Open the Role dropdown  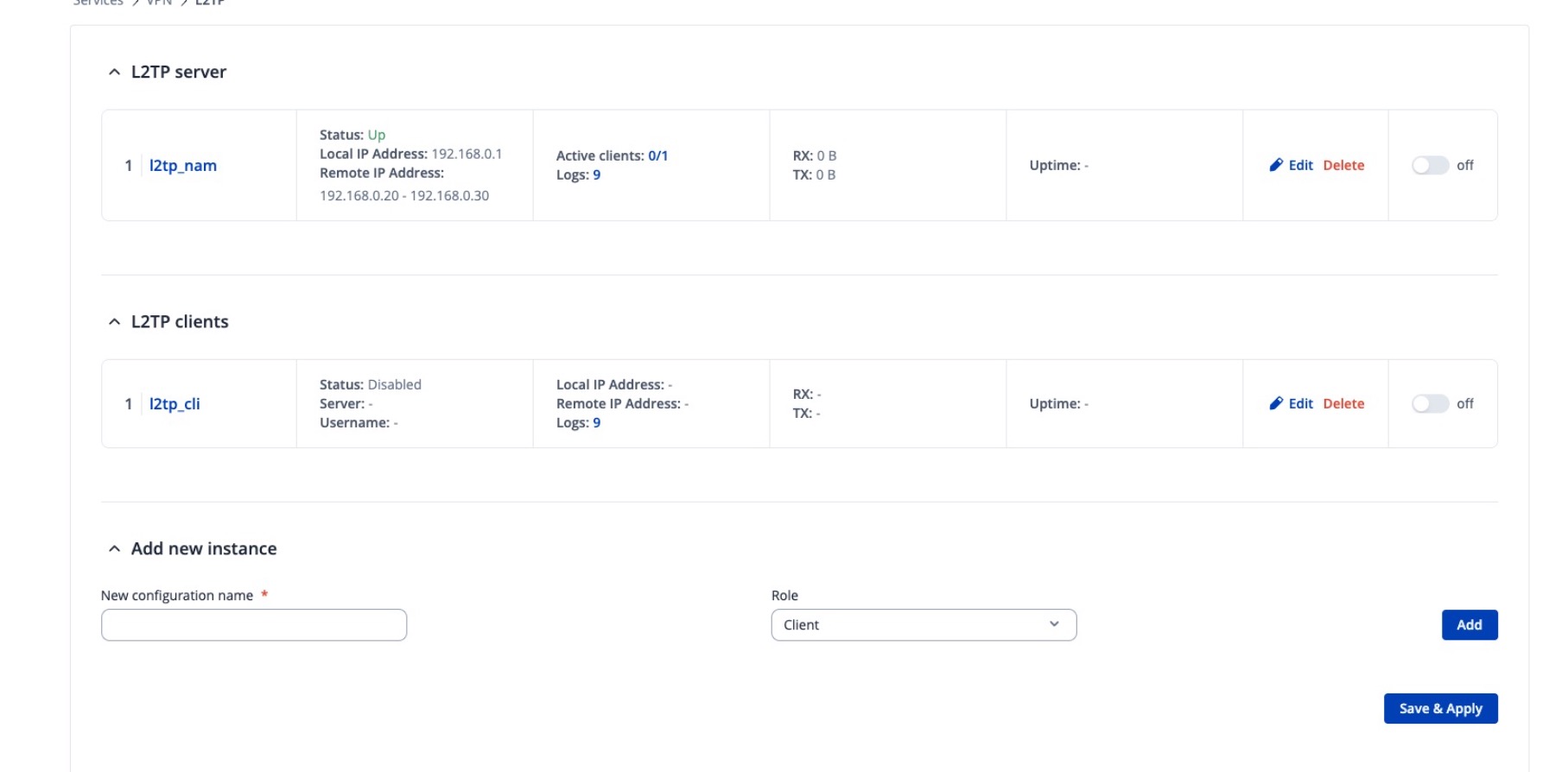pyautogui.click(x=923, y=625)
